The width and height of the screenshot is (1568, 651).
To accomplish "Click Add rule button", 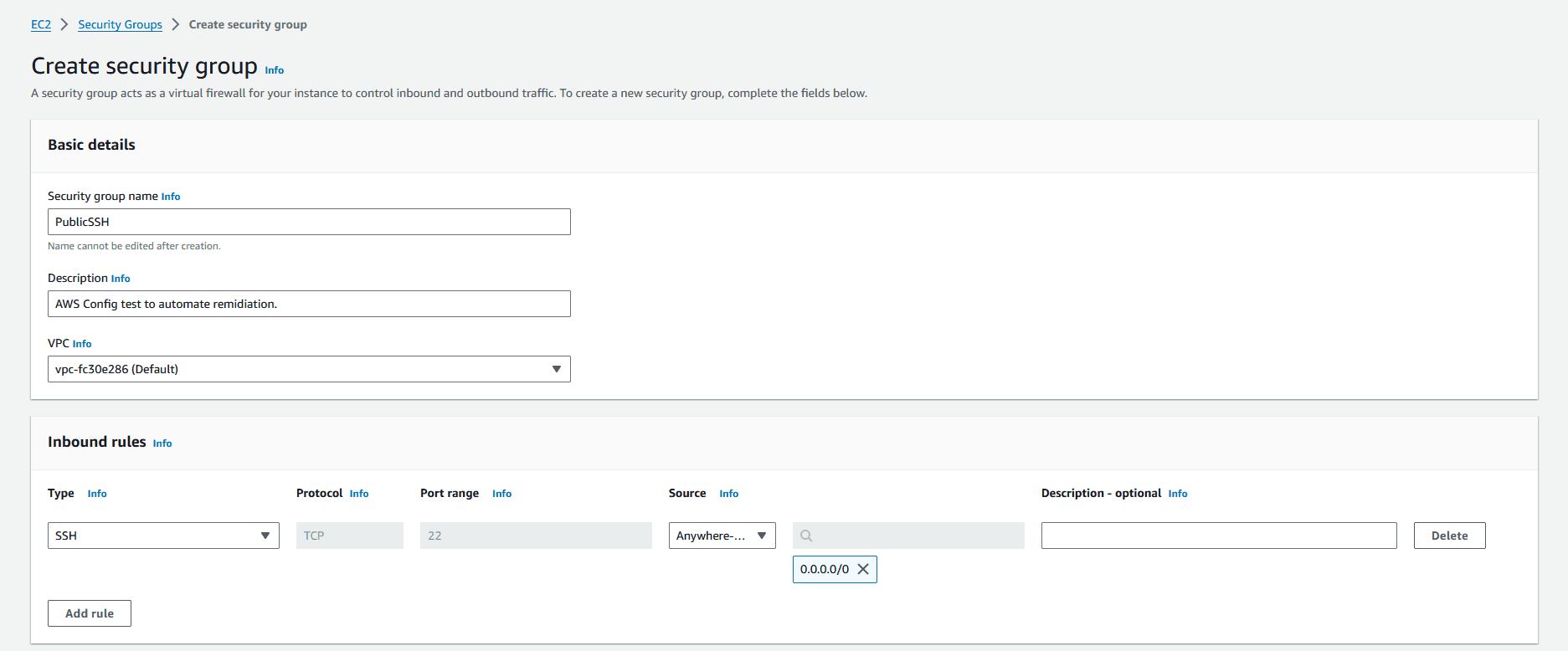I will pyautogui.click(x=90, y=613).
